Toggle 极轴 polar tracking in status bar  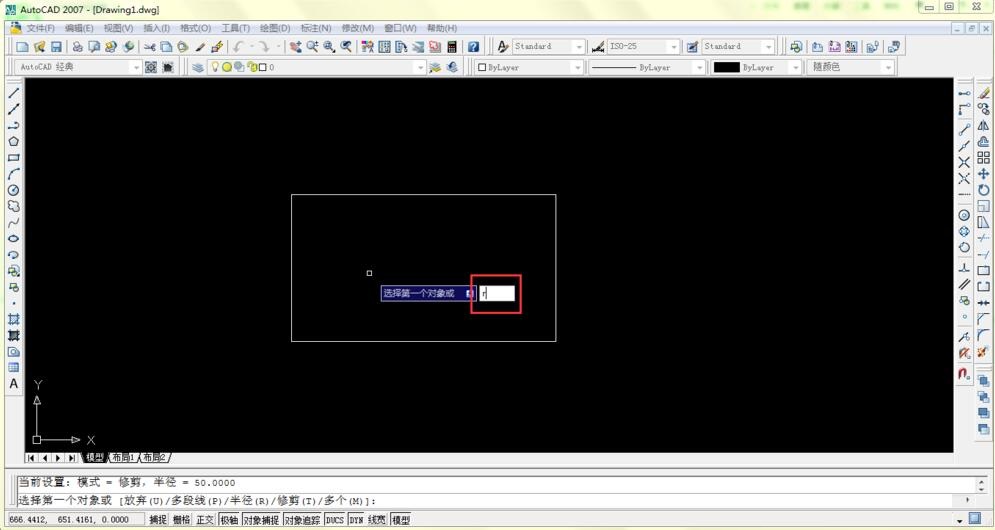click(229, 520)
